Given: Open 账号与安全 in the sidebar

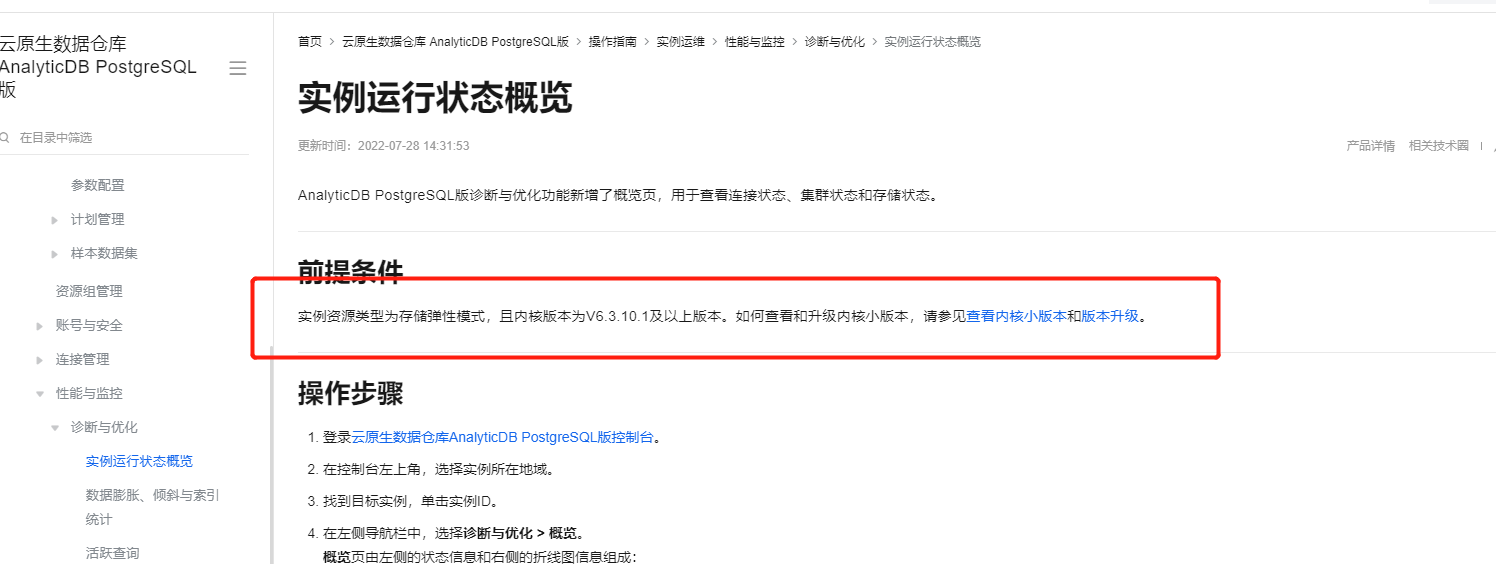Looking at the screenshot, I should tap(90, 325).
